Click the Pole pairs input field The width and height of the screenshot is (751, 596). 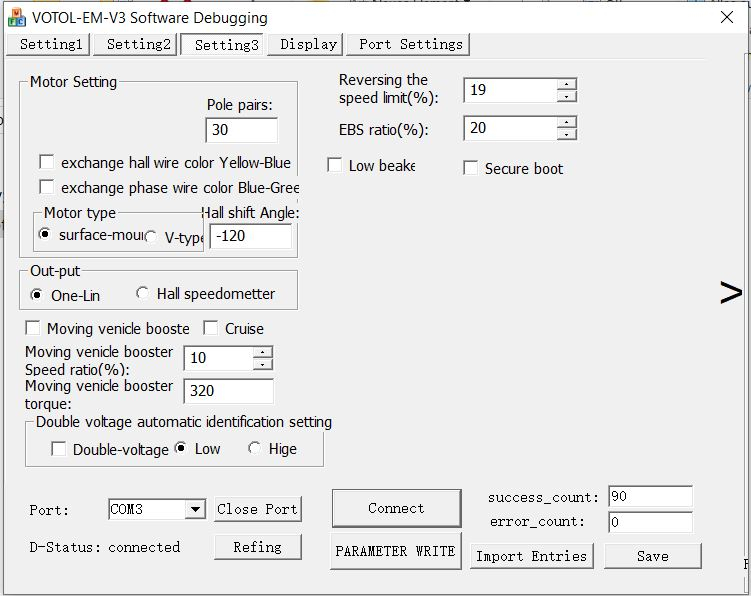[x=241, y=130]
